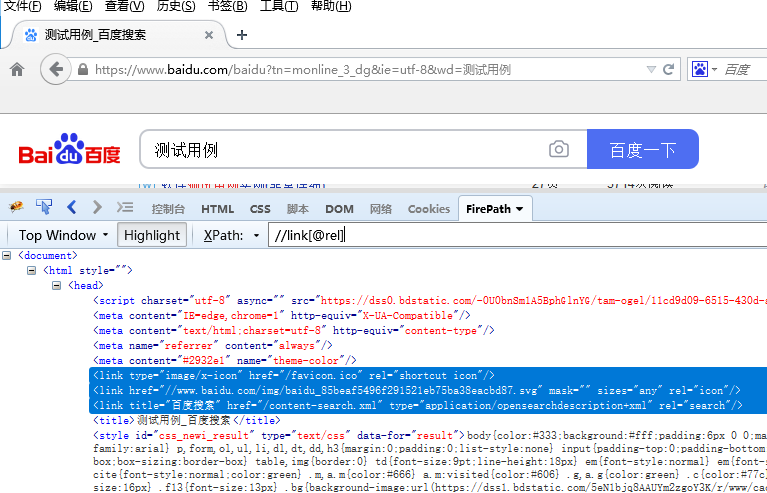The height and width of the screenshot is (493, 767).
Task: Open Firebug command line popup icon
Action: click(x=125, y=207)
